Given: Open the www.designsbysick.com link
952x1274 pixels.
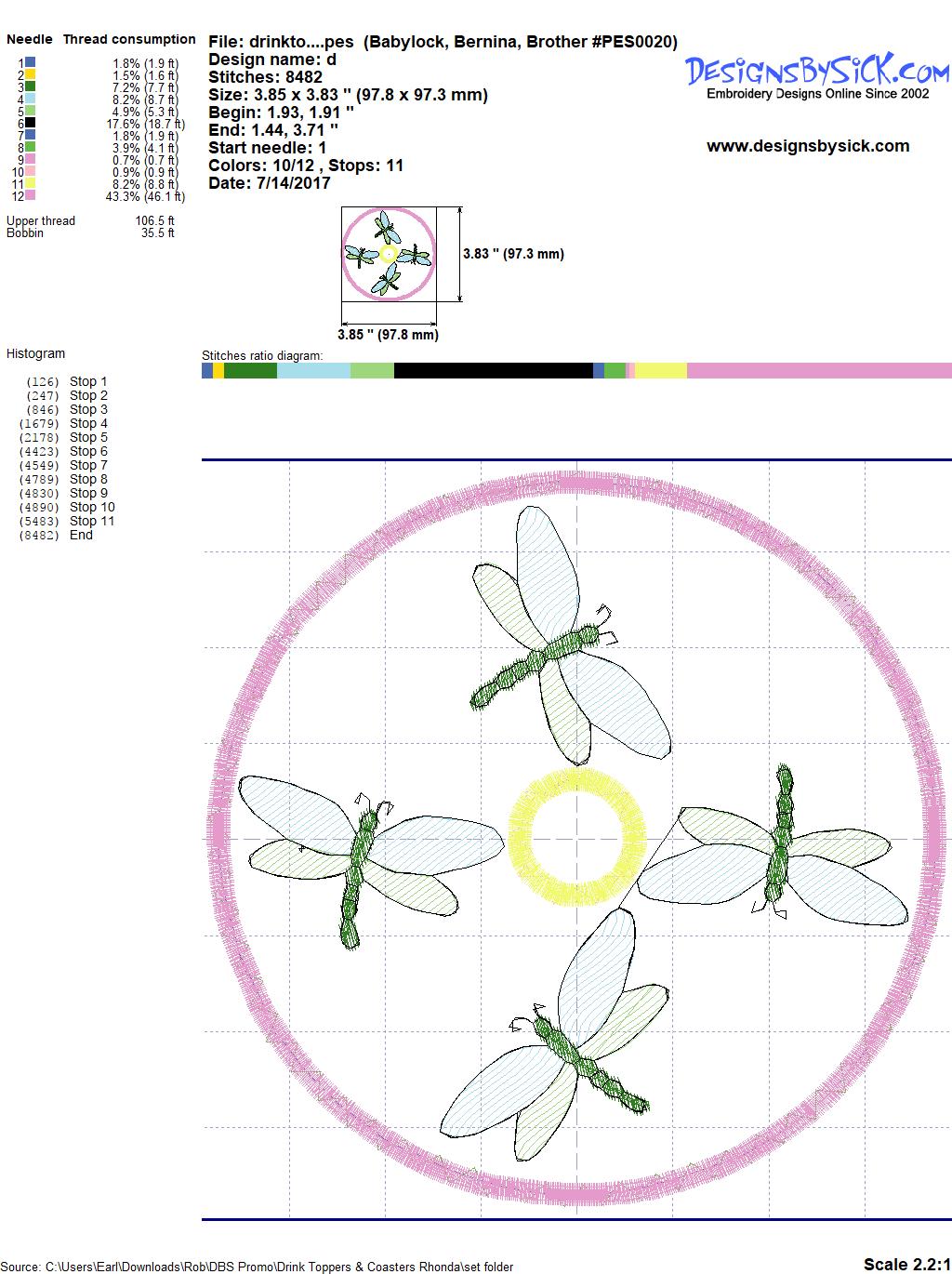Looking at the screenshot, I should point(807,146).
